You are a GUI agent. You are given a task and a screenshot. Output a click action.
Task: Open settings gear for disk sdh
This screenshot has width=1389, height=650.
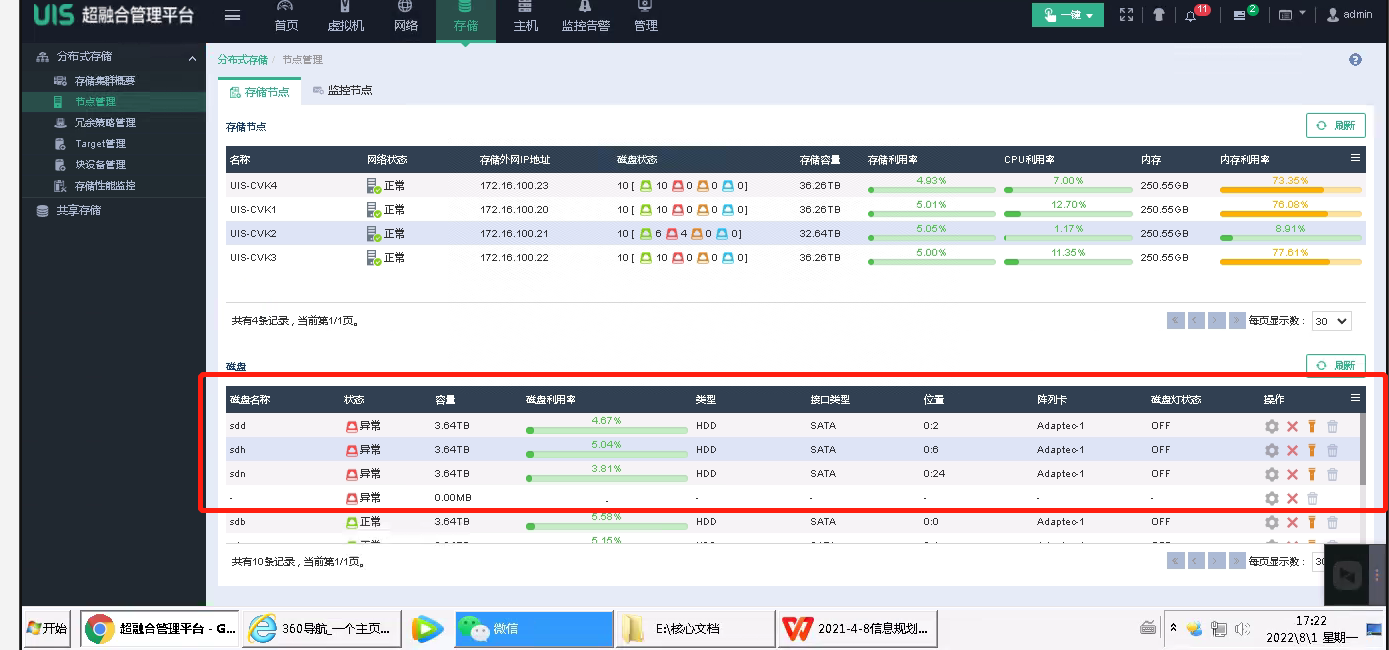coord(1272,450)
